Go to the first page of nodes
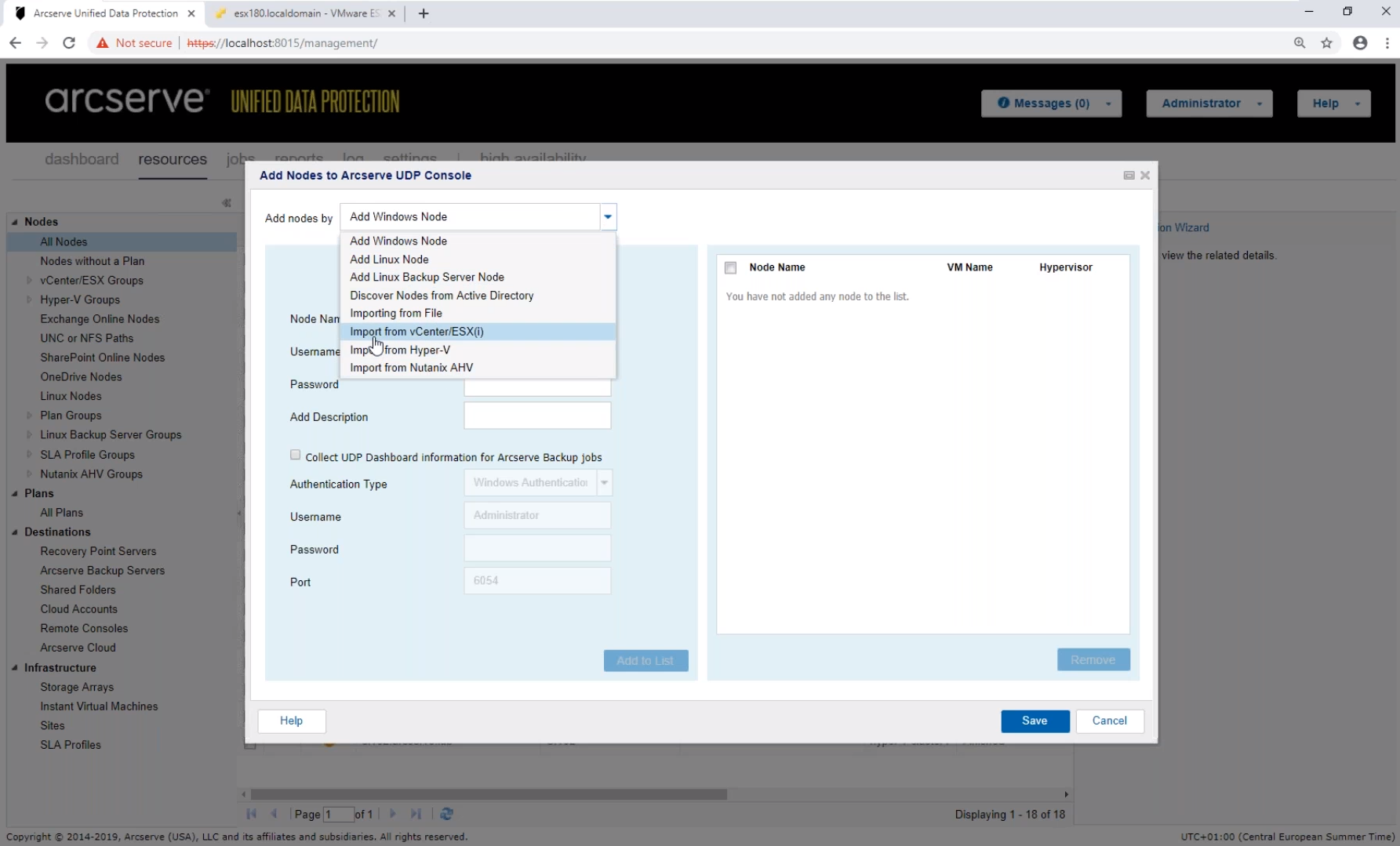Viewport: 1400px width, 846px height. click(252, 814)
